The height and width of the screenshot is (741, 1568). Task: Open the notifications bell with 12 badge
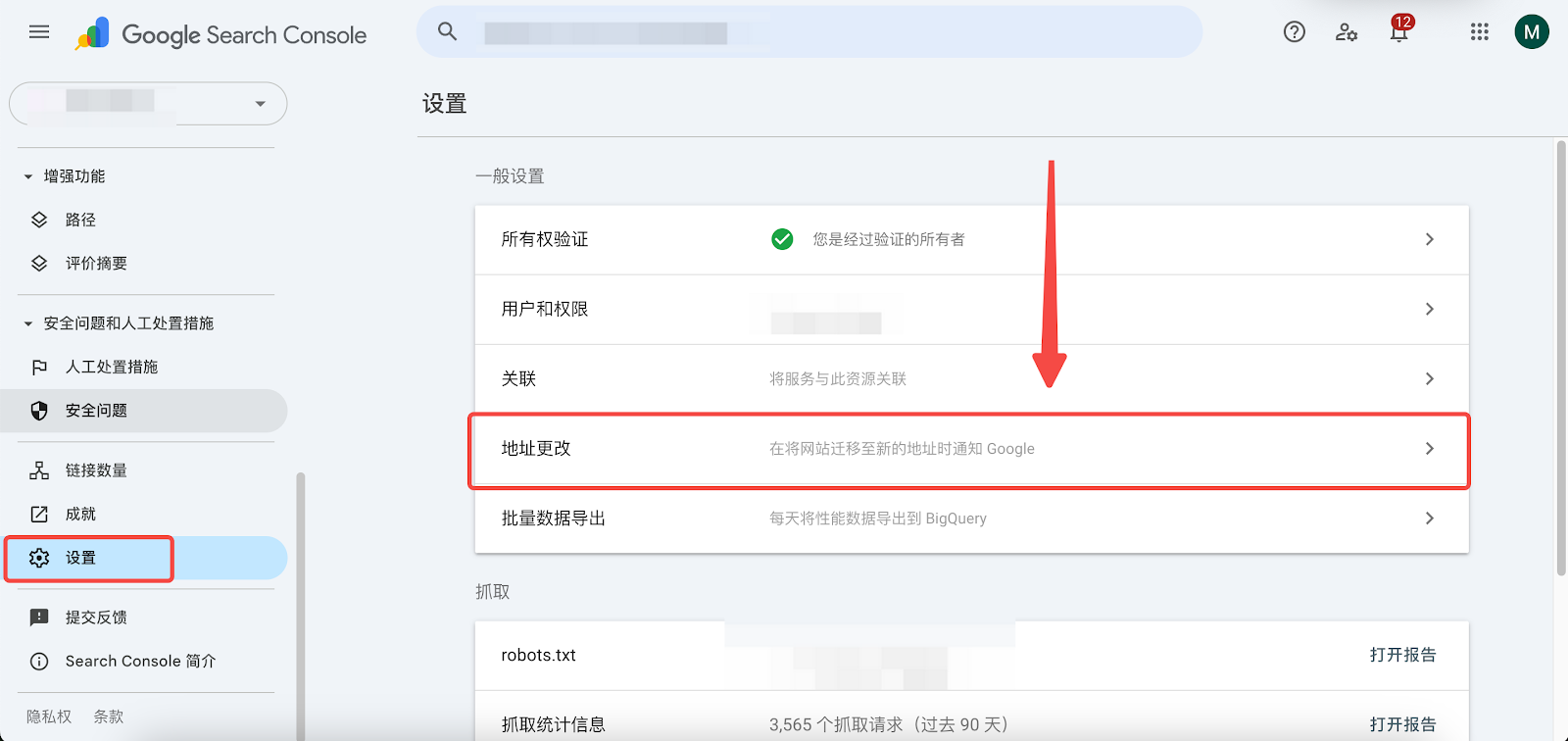coord(1399,30)
